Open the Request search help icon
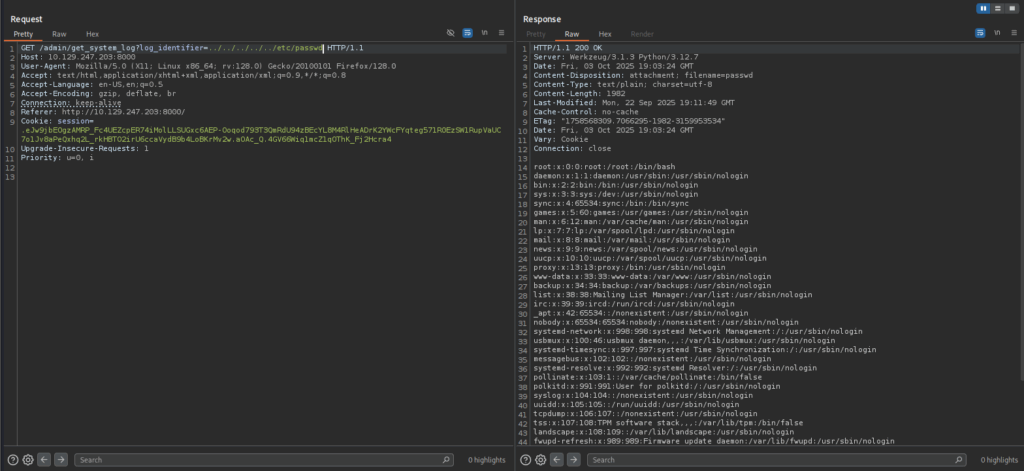Screen dimensions: 1024x471 coord(13,459)
